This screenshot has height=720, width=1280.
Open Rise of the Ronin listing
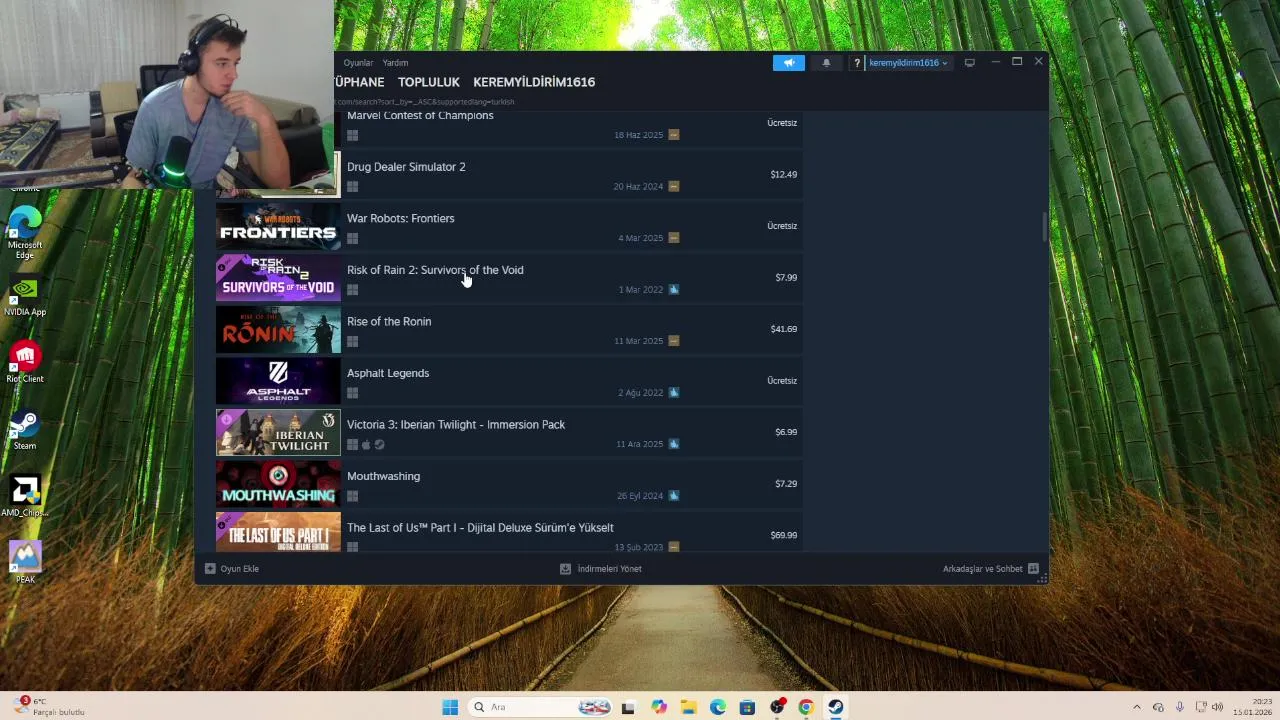509,330
